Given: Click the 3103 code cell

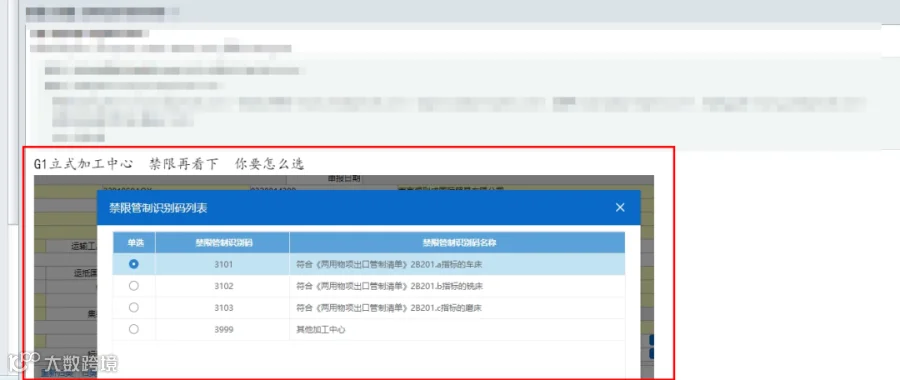Looking at the screenshot, I should tap(222, 308).
